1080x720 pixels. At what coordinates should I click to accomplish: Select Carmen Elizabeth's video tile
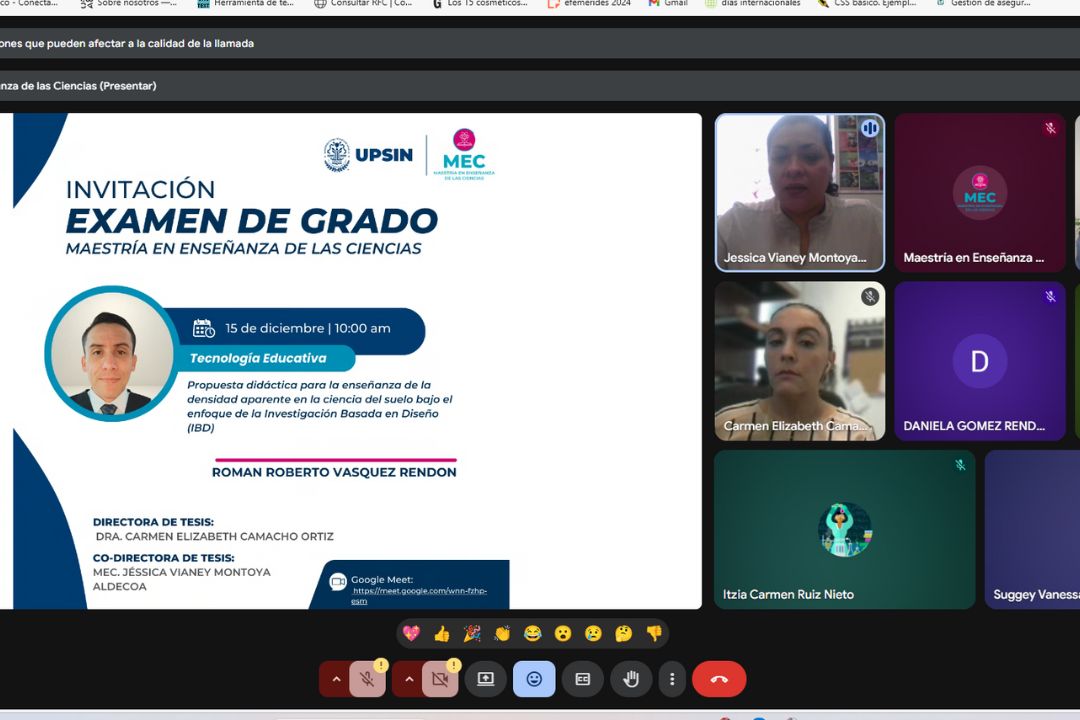click(799, 361)
